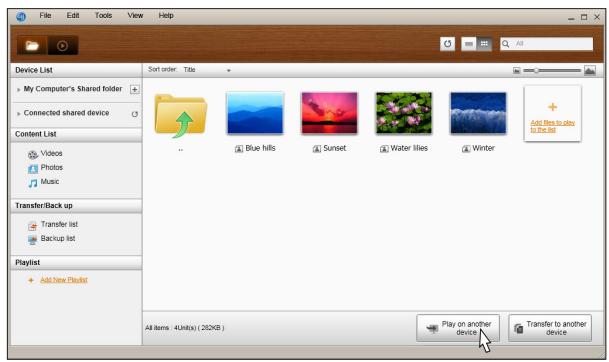Open Music in Content List
This screenshot has width=609, height=362.
pyautogui.click(x=50, y=181)
